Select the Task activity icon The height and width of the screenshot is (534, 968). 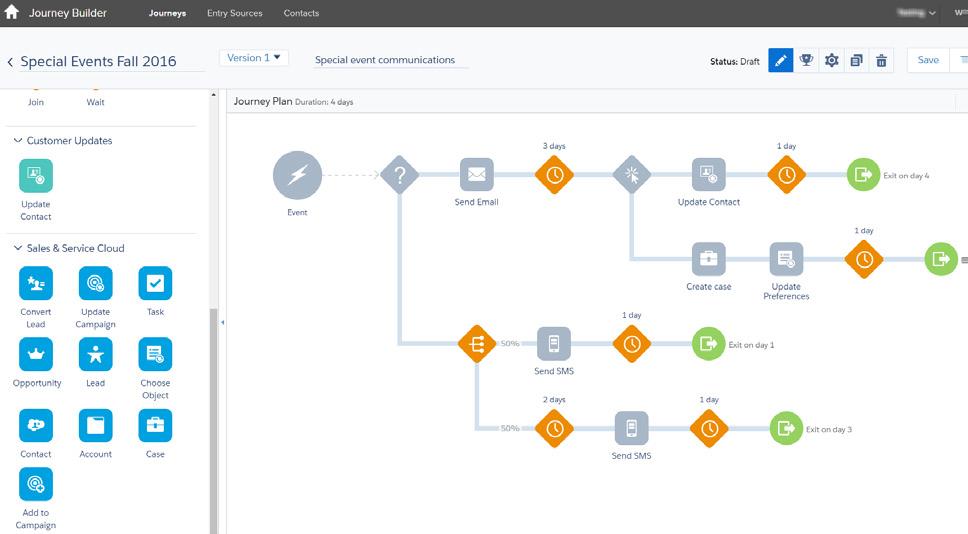(155, 283)
